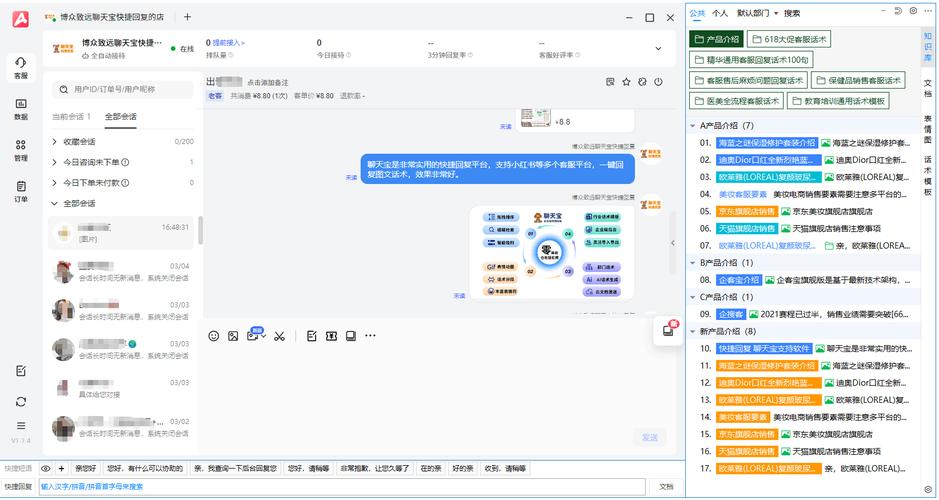Expand the 收藏会话 group
This screenshot has width=939, height=500.
[55, 142]
